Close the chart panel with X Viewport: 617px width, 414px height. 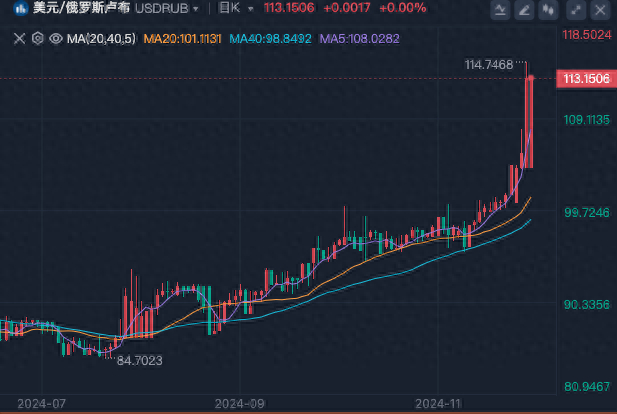pyautogui.click(x=600, y=10)
